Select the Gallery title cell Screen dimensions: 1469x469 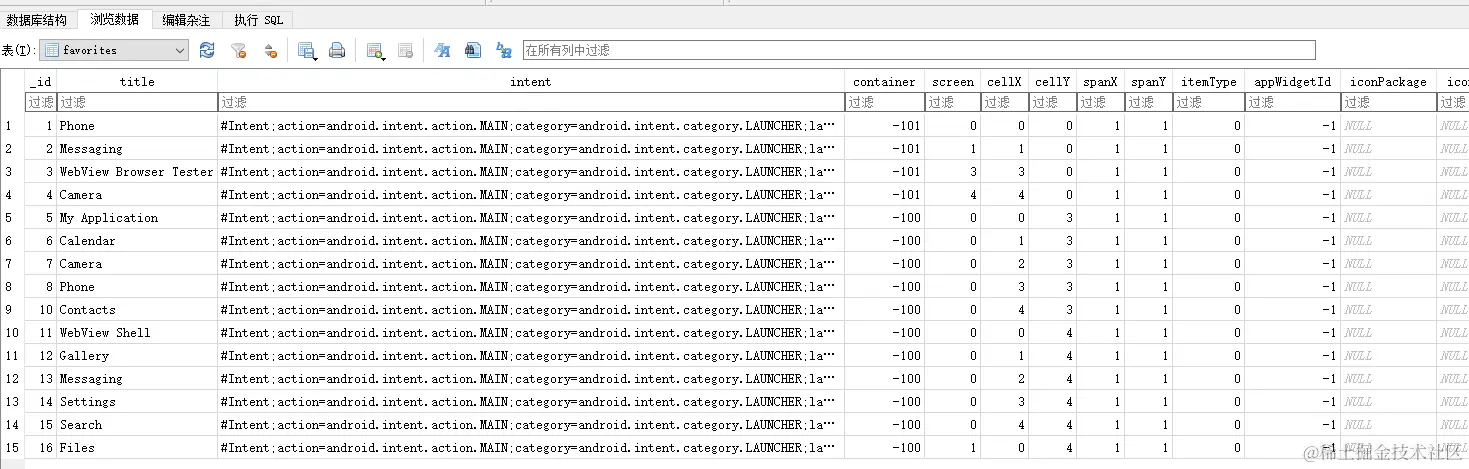click(x=137, y=356)
